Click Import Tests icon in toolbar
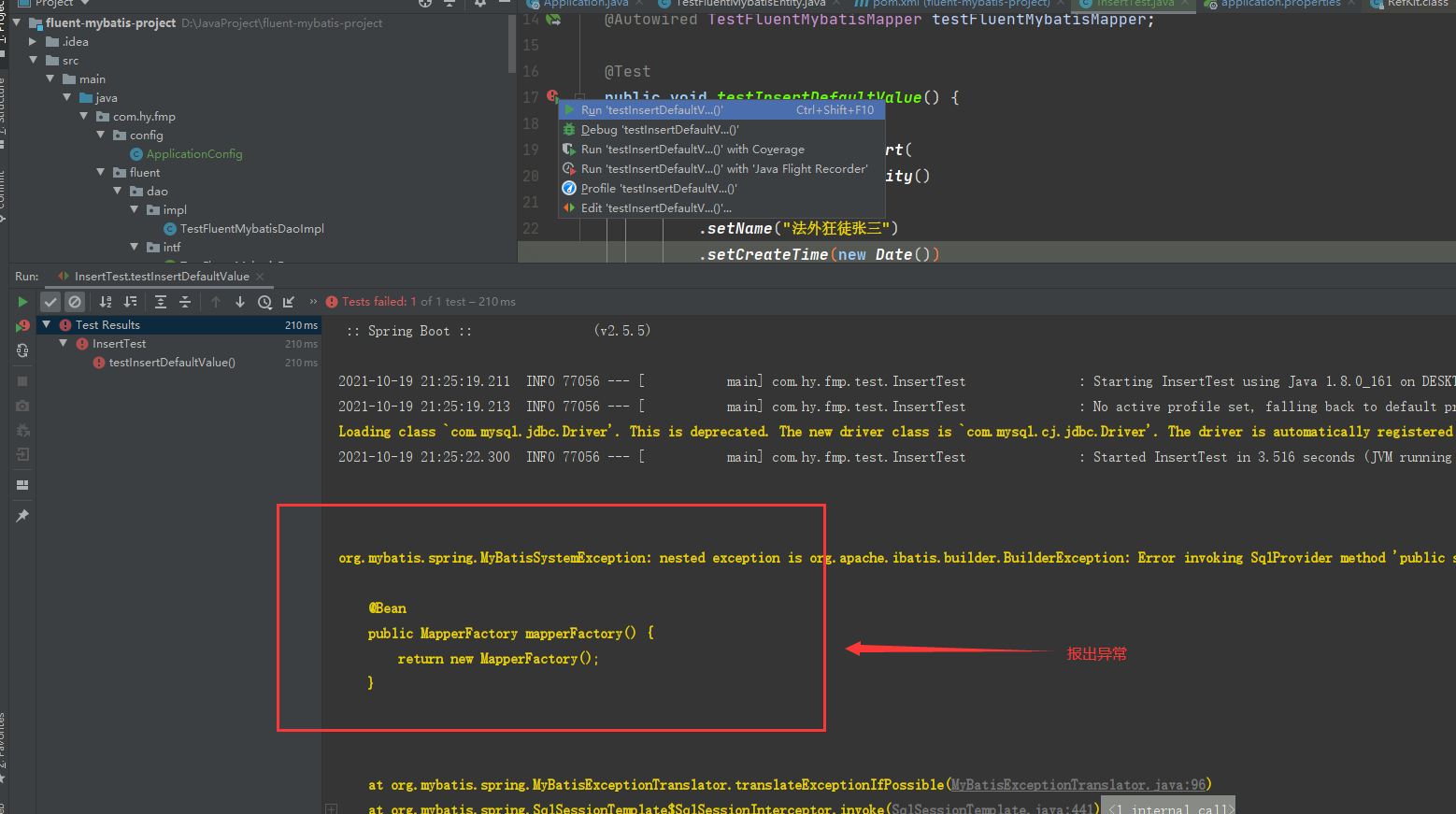The height and width of the screenshot is (814, 1456). click(289, 302)
